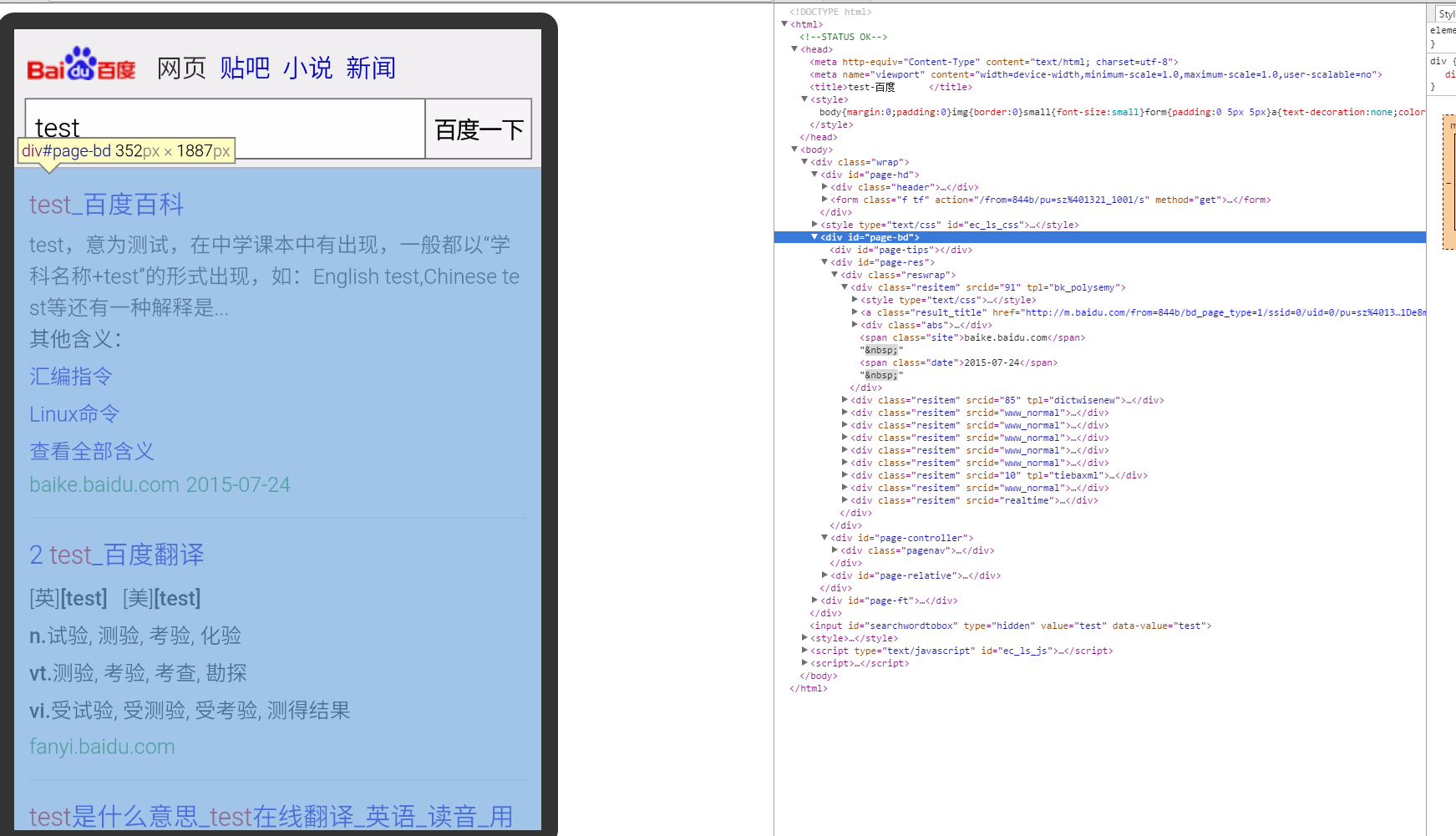Viewport: 1456px width, 836px height.
Task: Open the Linux命令 meaning link
Action: click(74, 414)
